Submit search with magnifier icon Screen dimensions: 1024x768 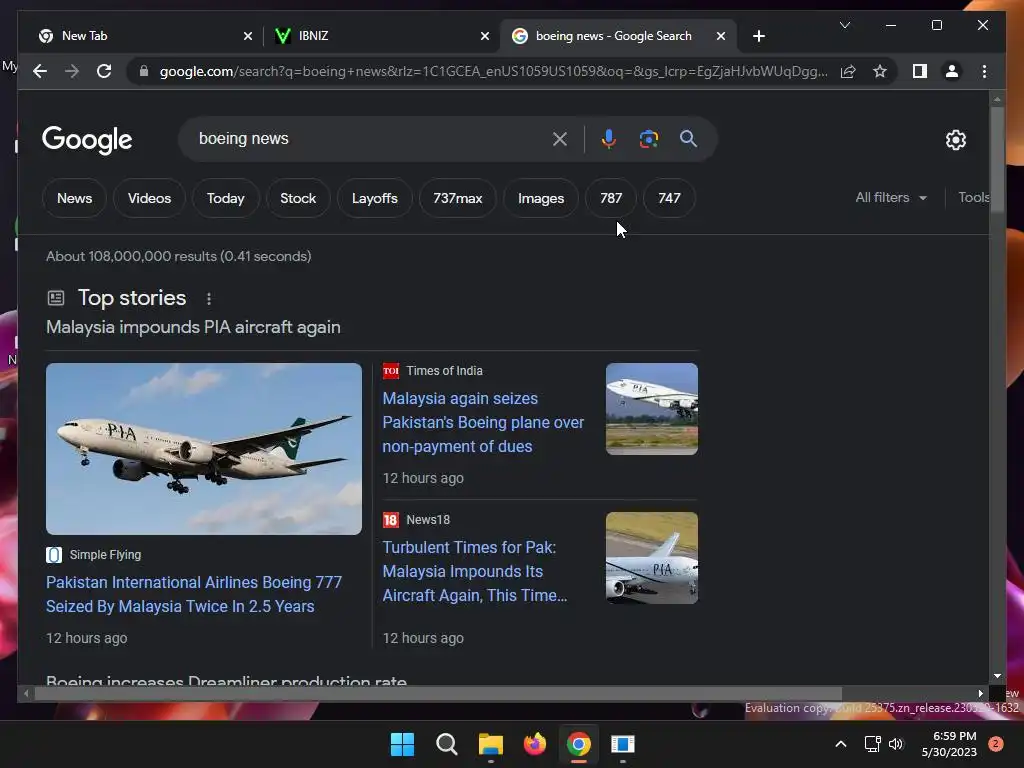point(688,138)
